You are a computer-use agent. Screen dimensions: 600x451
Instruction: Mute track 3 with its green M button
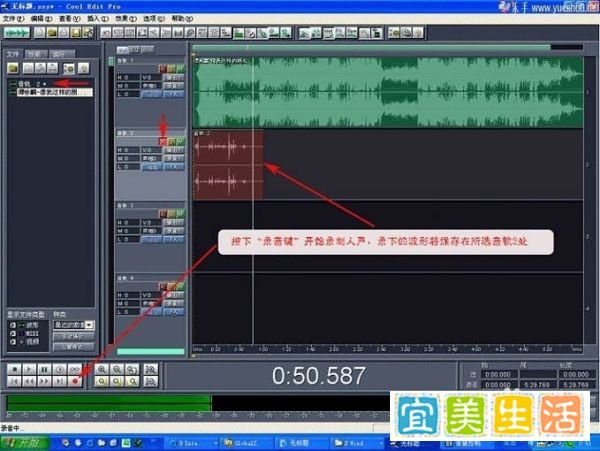pos(180,214)
